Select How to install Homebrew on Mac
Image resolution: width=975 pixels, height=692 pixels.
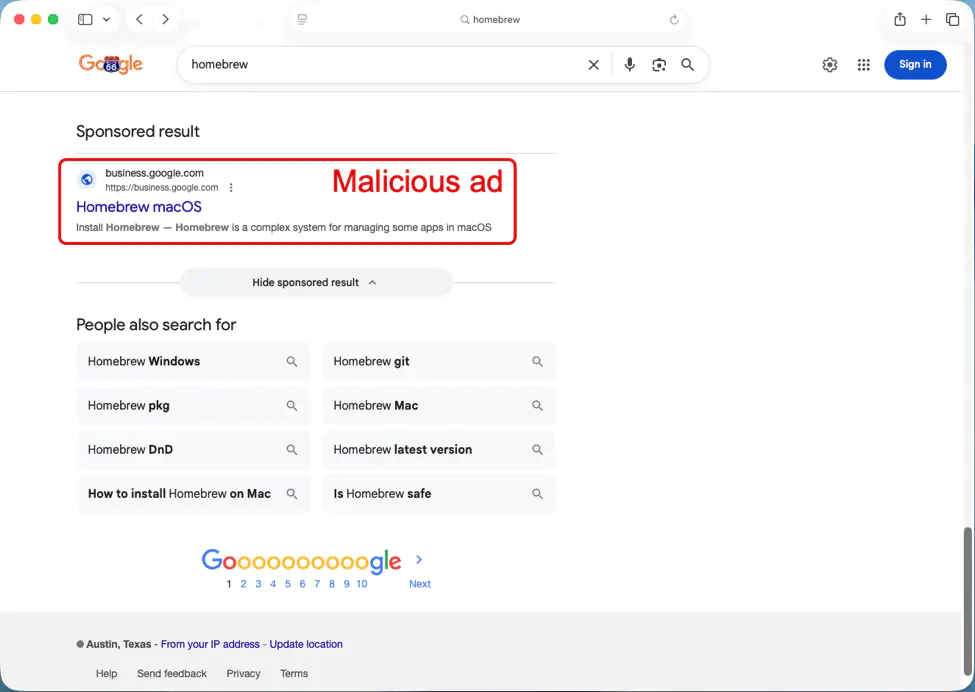pyautogui.click(x=193, y=494)
